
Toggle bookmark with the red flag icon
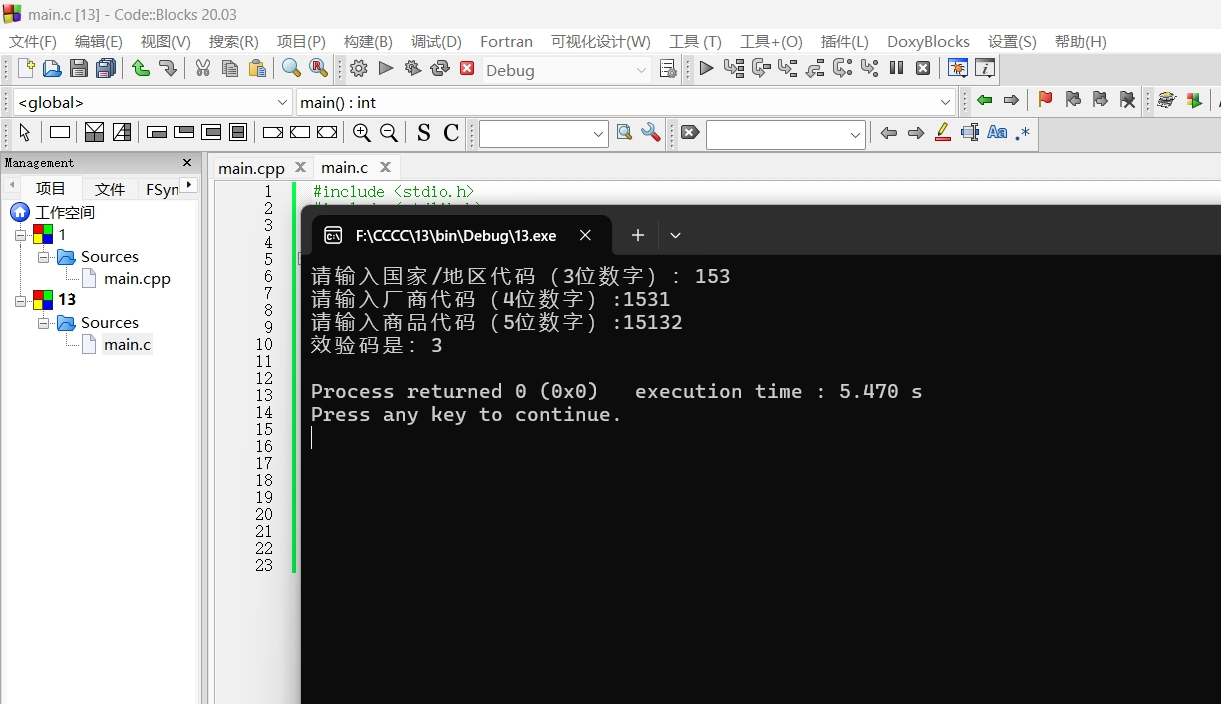coord(1046,100)
